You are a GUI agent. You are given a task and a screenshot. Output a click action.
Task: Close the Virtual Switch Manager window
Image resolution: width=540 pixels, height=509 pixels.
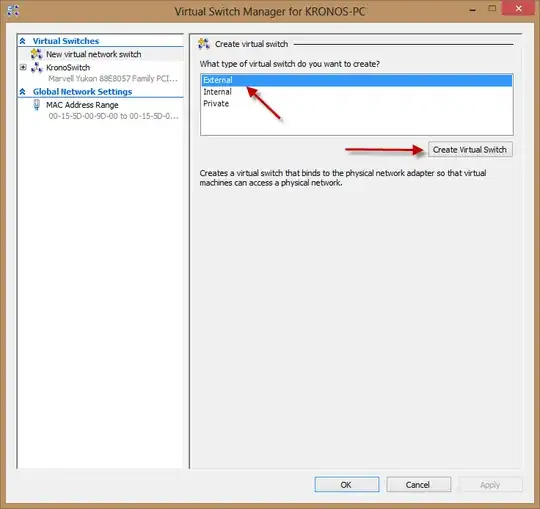click(x=519, y=8)
